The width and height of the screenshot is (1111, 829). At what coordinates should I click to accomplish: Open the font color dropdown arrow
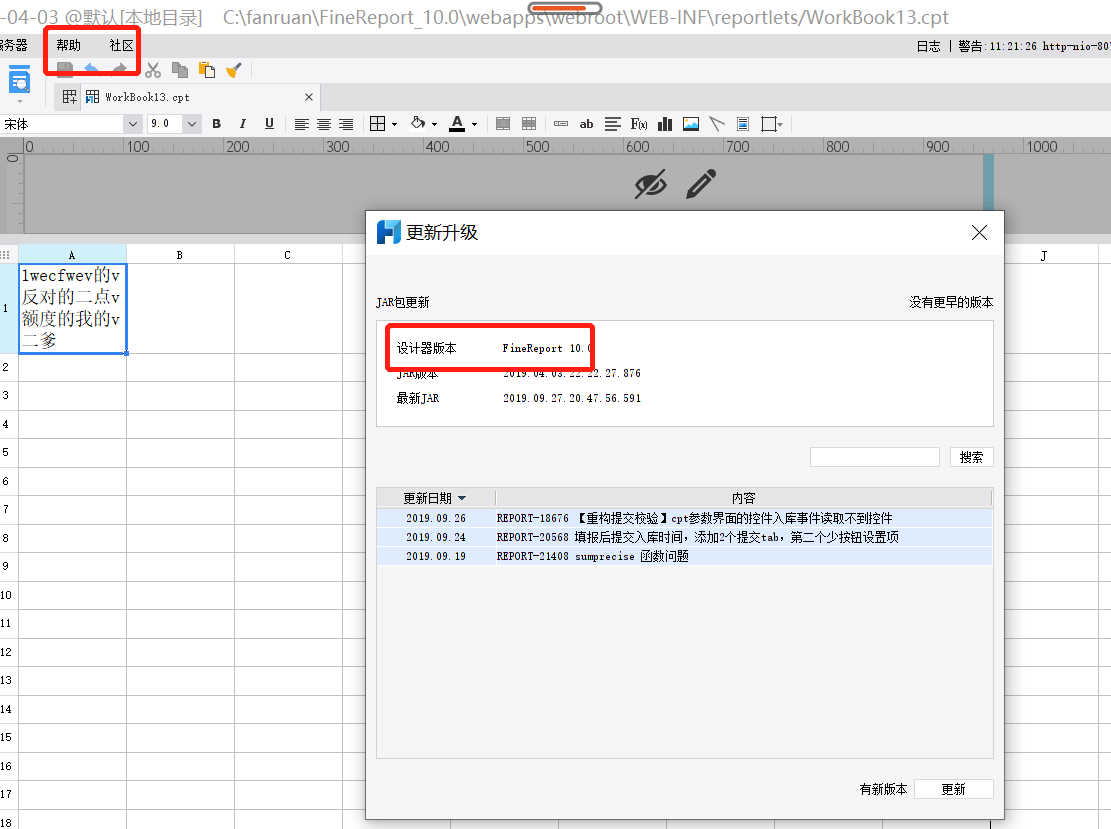pyautogui.click(x=474, y=125)
